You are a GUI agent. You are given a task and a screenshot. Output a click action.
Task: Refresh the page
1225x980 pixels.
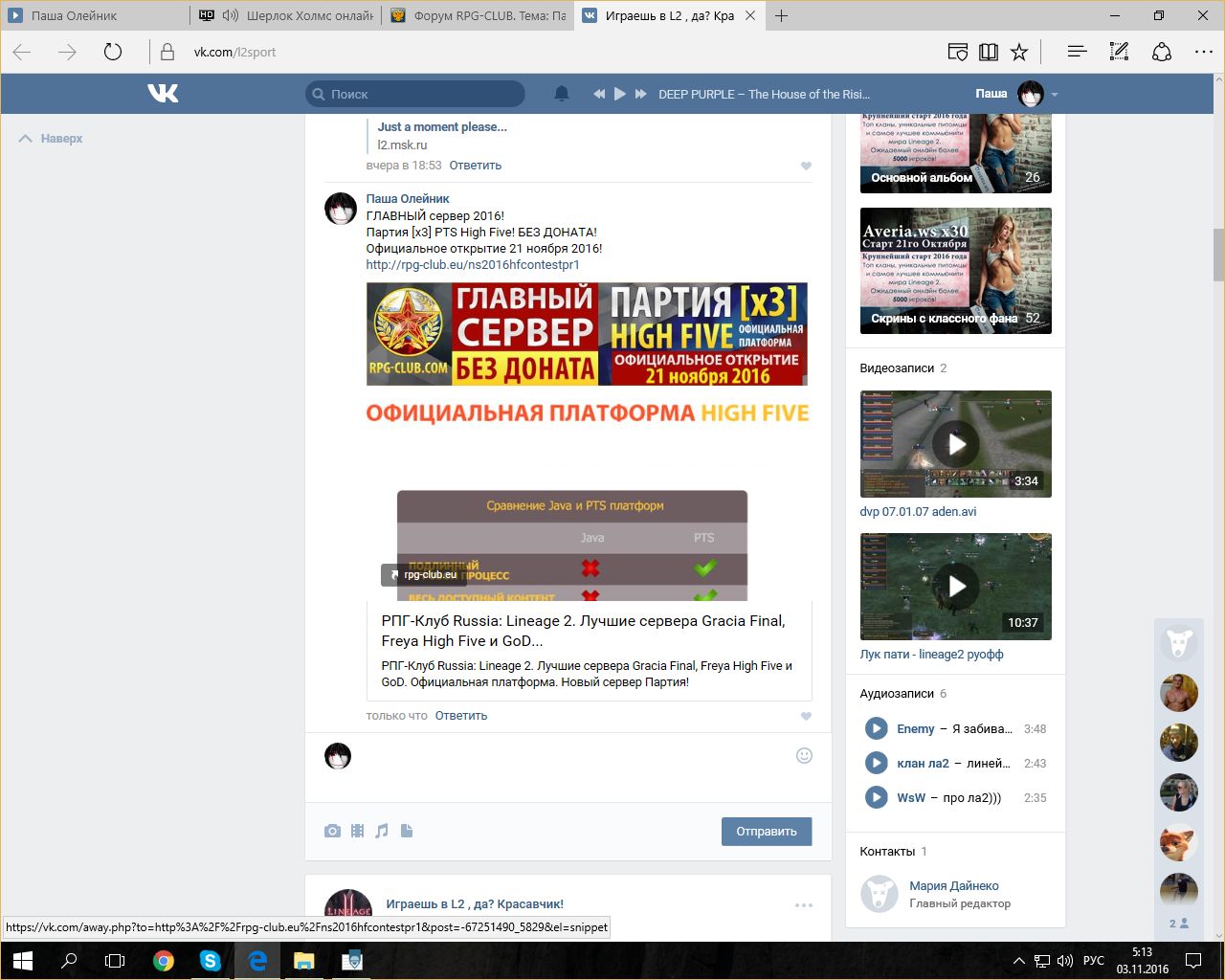[113, 52]
